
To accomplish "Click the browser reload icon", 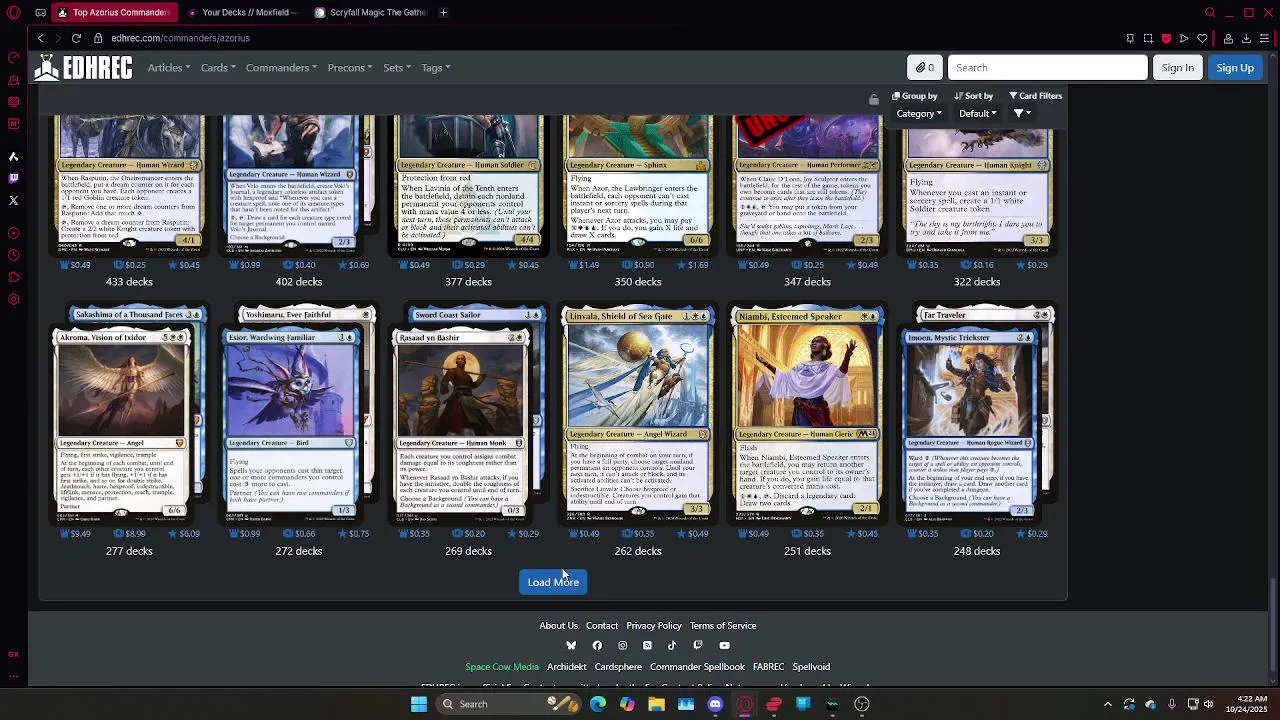I will (x=76, y=38).
